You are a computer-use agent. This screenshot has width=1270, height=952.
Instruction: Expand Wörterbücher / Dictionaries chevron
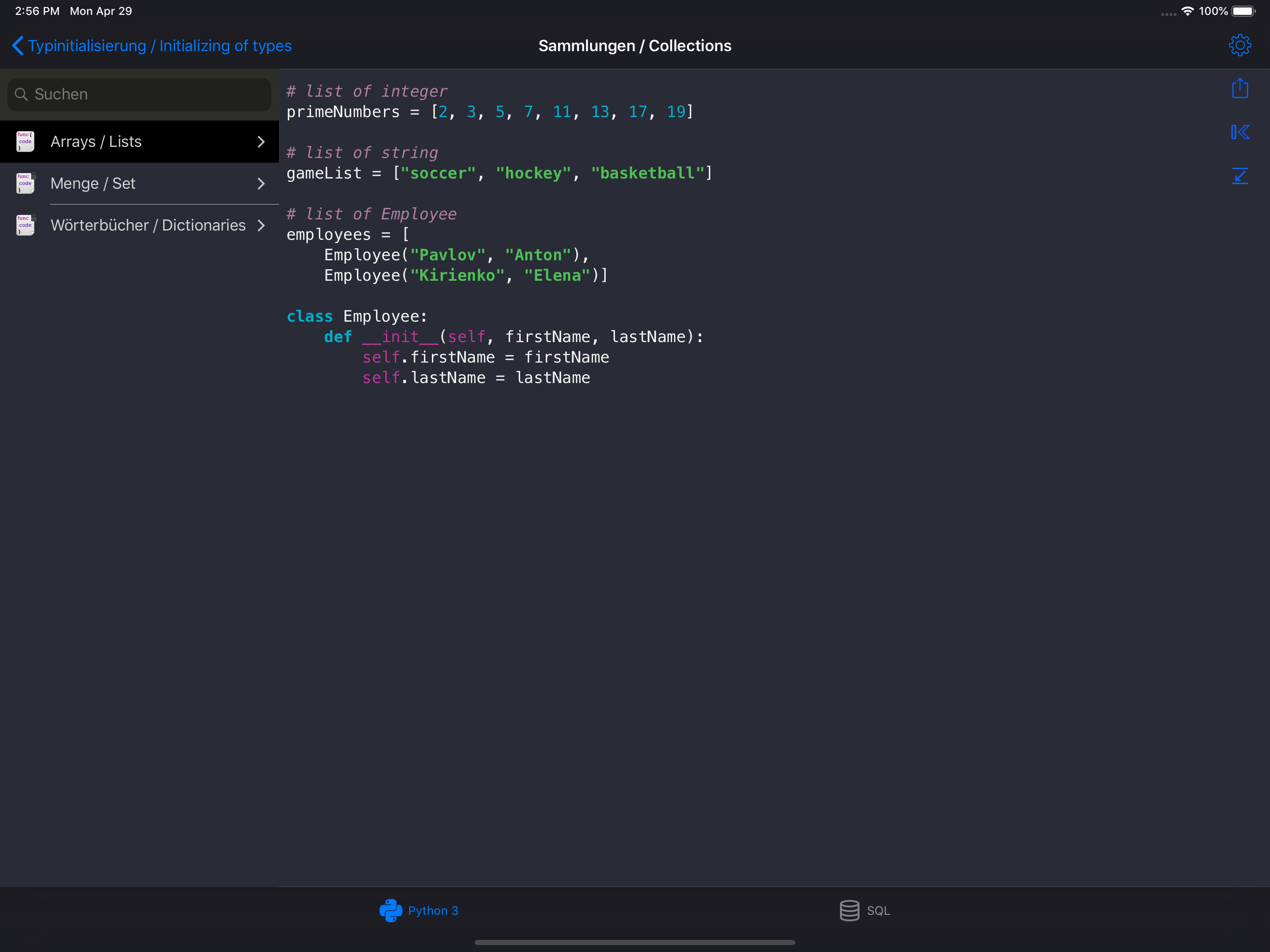(261, 225)
